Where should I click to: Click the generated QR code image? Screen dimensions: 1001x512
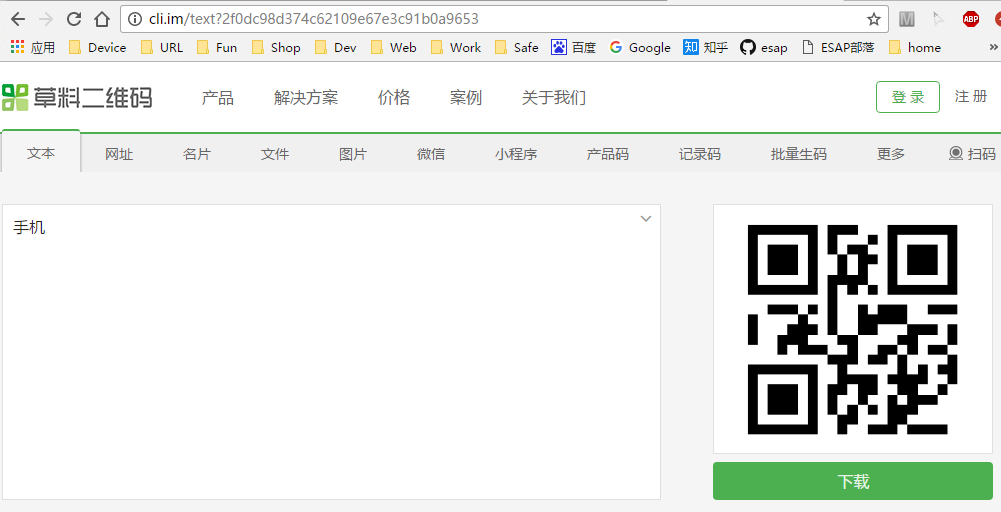(852, 329)
